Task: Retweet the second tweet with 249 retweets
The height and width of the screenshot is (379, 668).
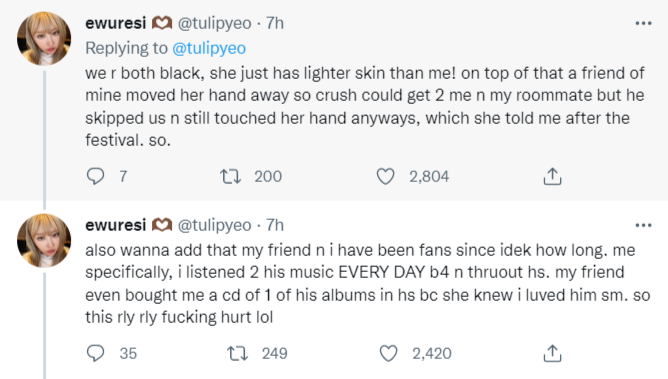Action: pos(237,353)
